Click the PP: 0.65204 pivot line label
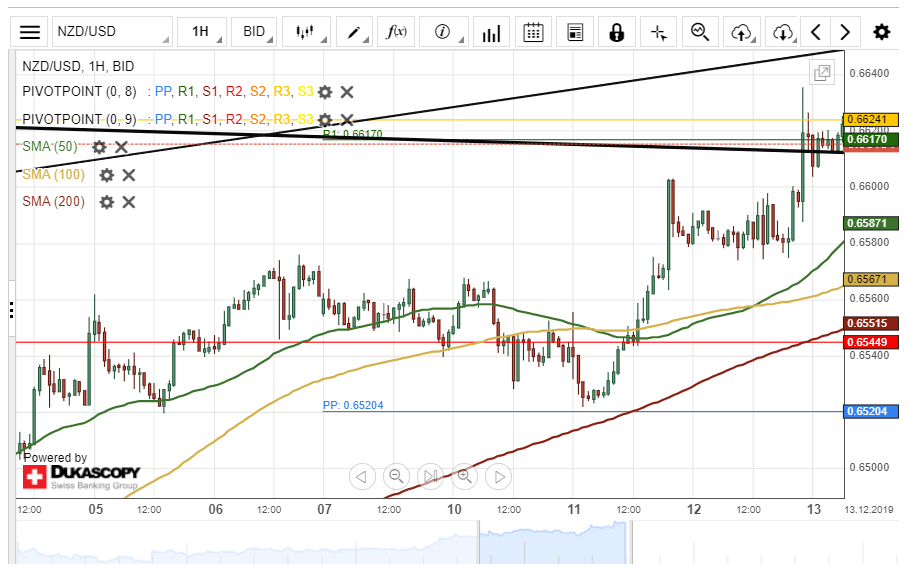This screenshot has height=570, width=910. point(353,405)
